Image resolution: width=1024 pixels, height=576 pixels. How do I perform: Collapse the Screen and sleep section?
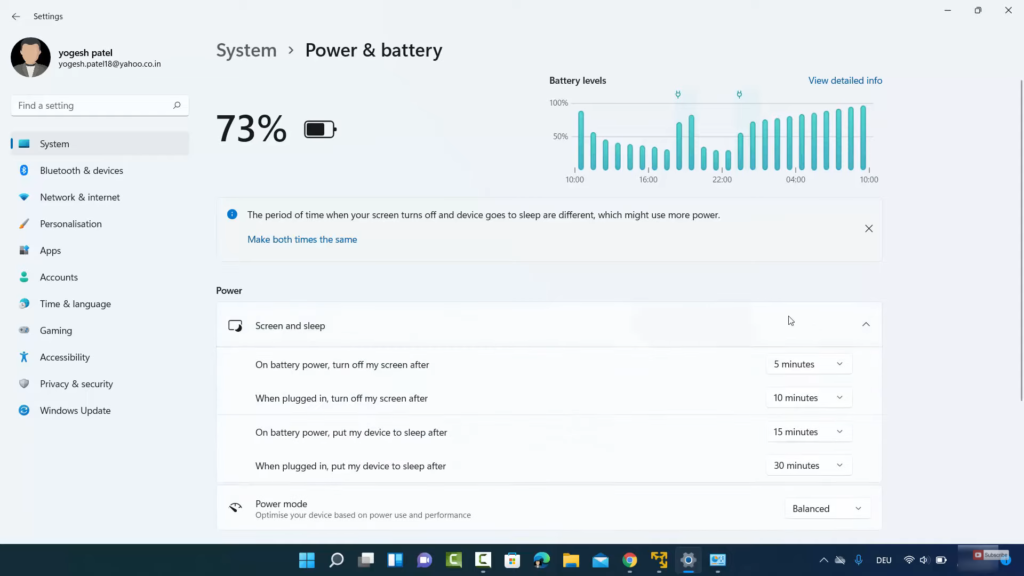point(865,325)
